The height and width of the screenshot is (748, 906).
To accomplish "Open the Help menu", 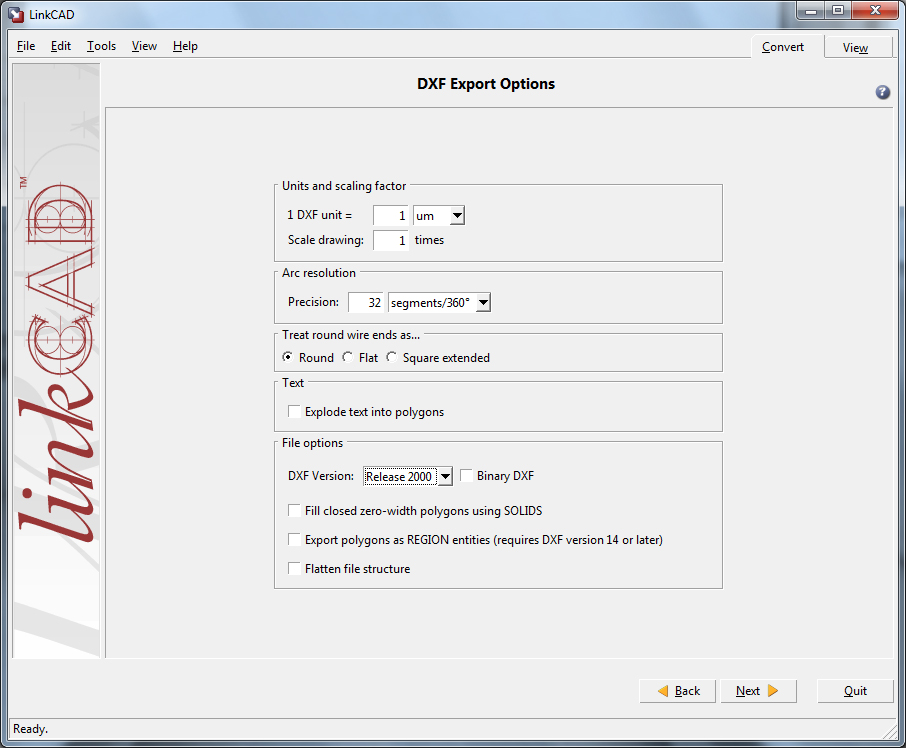I will (x=185, y=46).
